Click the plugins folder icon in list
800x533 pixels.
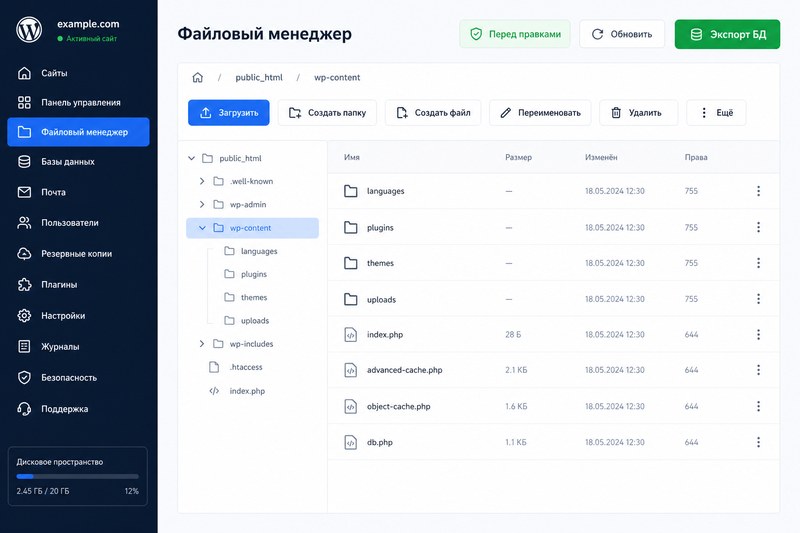coord(351,227)
